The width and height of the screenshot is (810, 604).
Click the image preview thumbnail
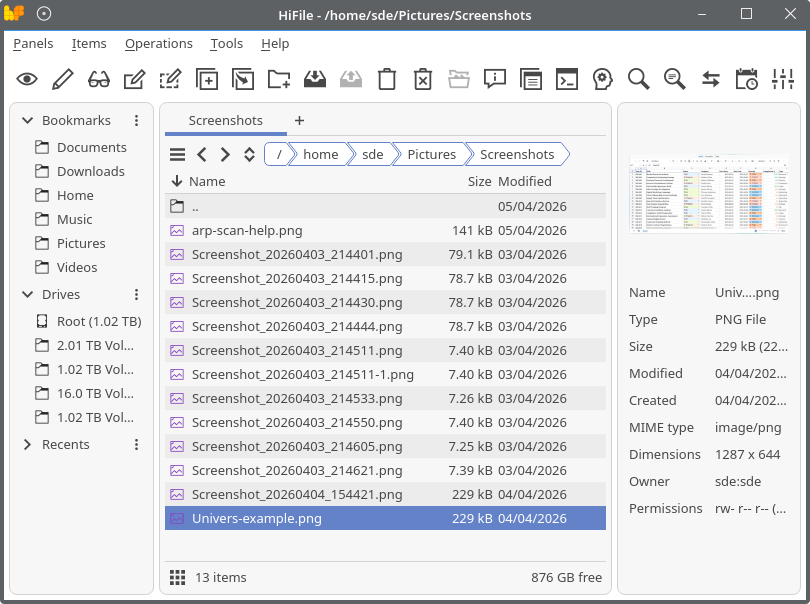point(709,194)
